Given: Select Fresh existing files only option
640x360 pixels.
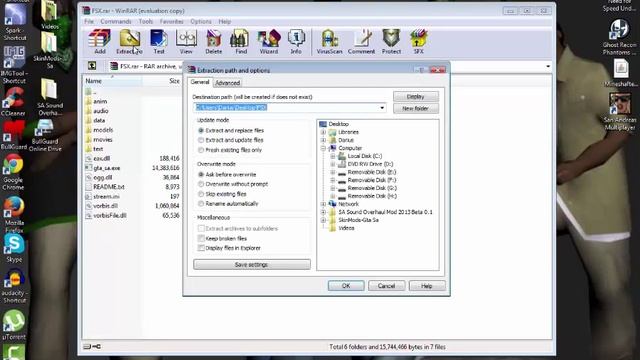Looking at the screenshot, I should coord(230,150).
